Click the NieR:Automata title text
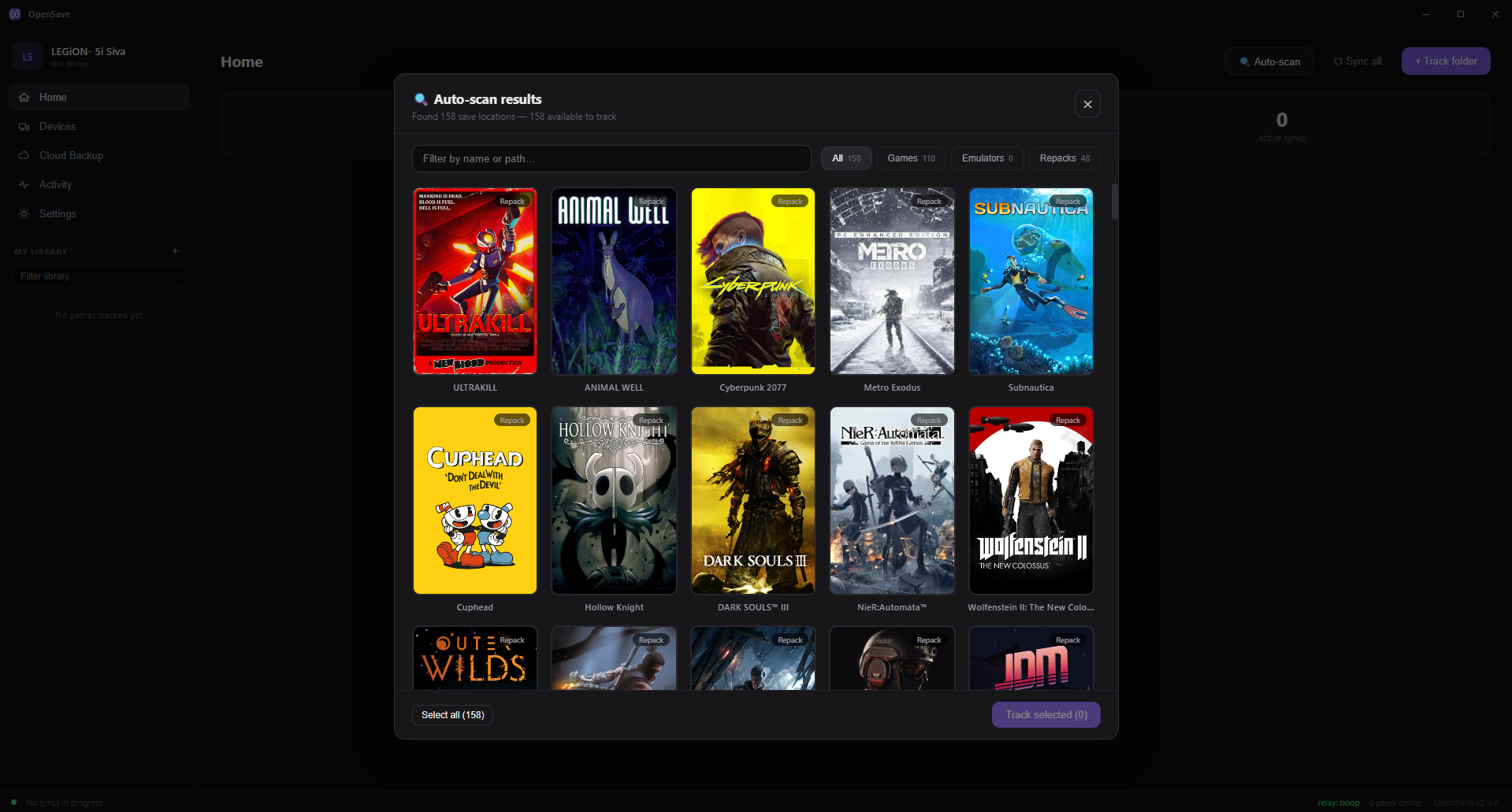The height and width of the screenshot is (812, 1512). (892, 607)
